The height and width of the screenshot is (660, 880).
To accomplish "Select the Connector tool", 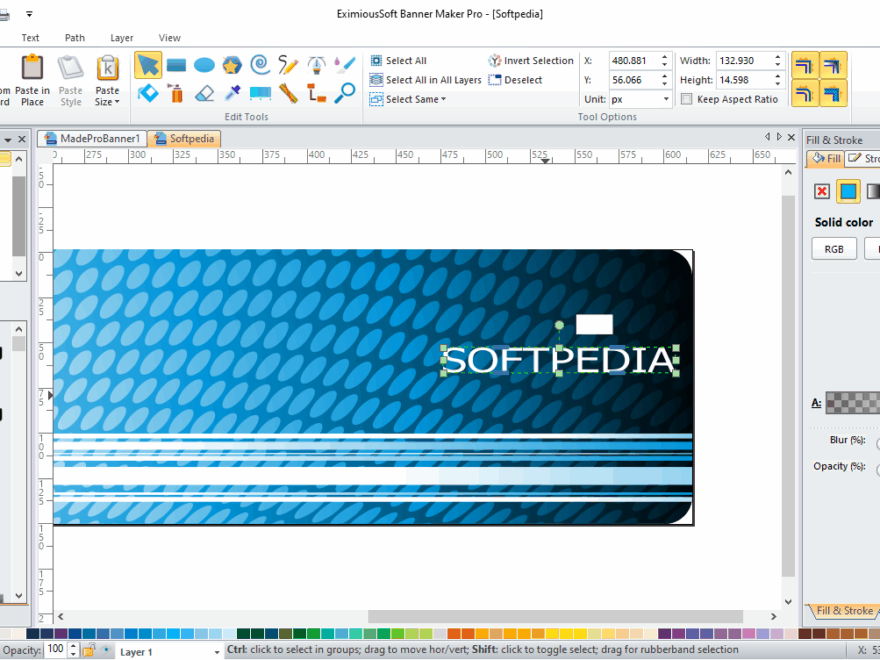I will [x=317, y=93].
